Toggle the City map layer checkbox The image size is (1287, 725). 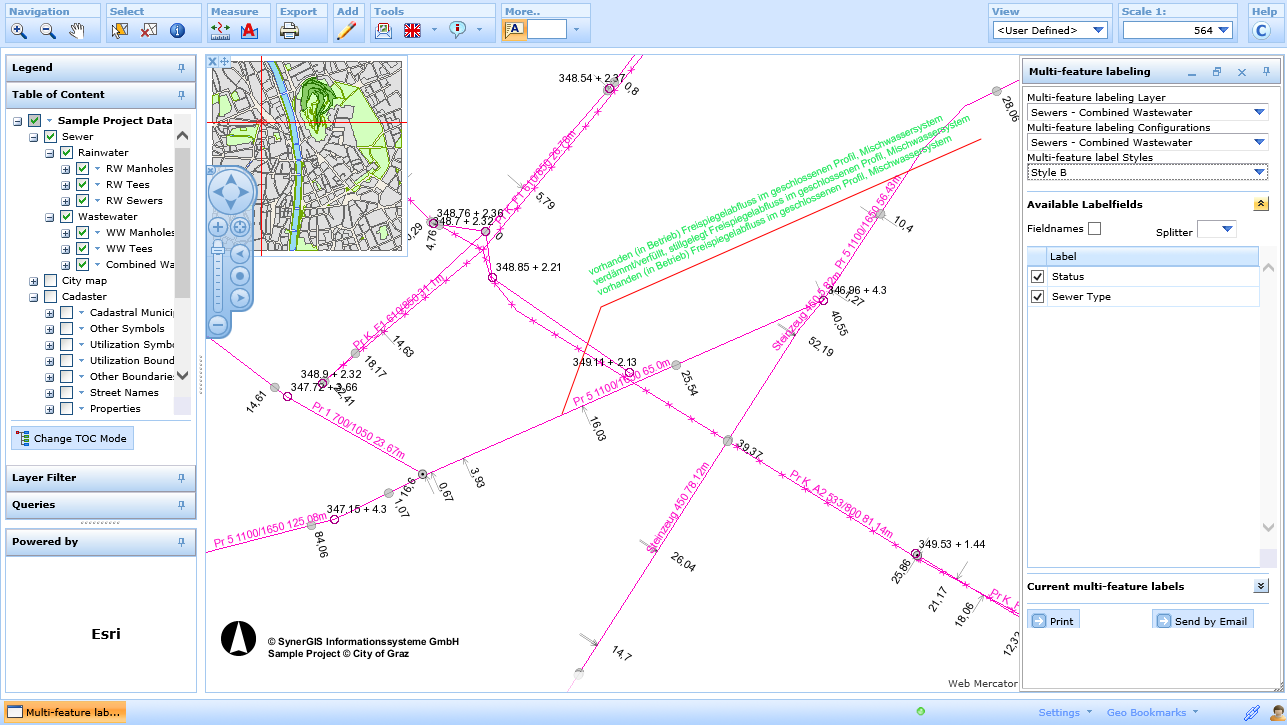[x=51, y=281]
